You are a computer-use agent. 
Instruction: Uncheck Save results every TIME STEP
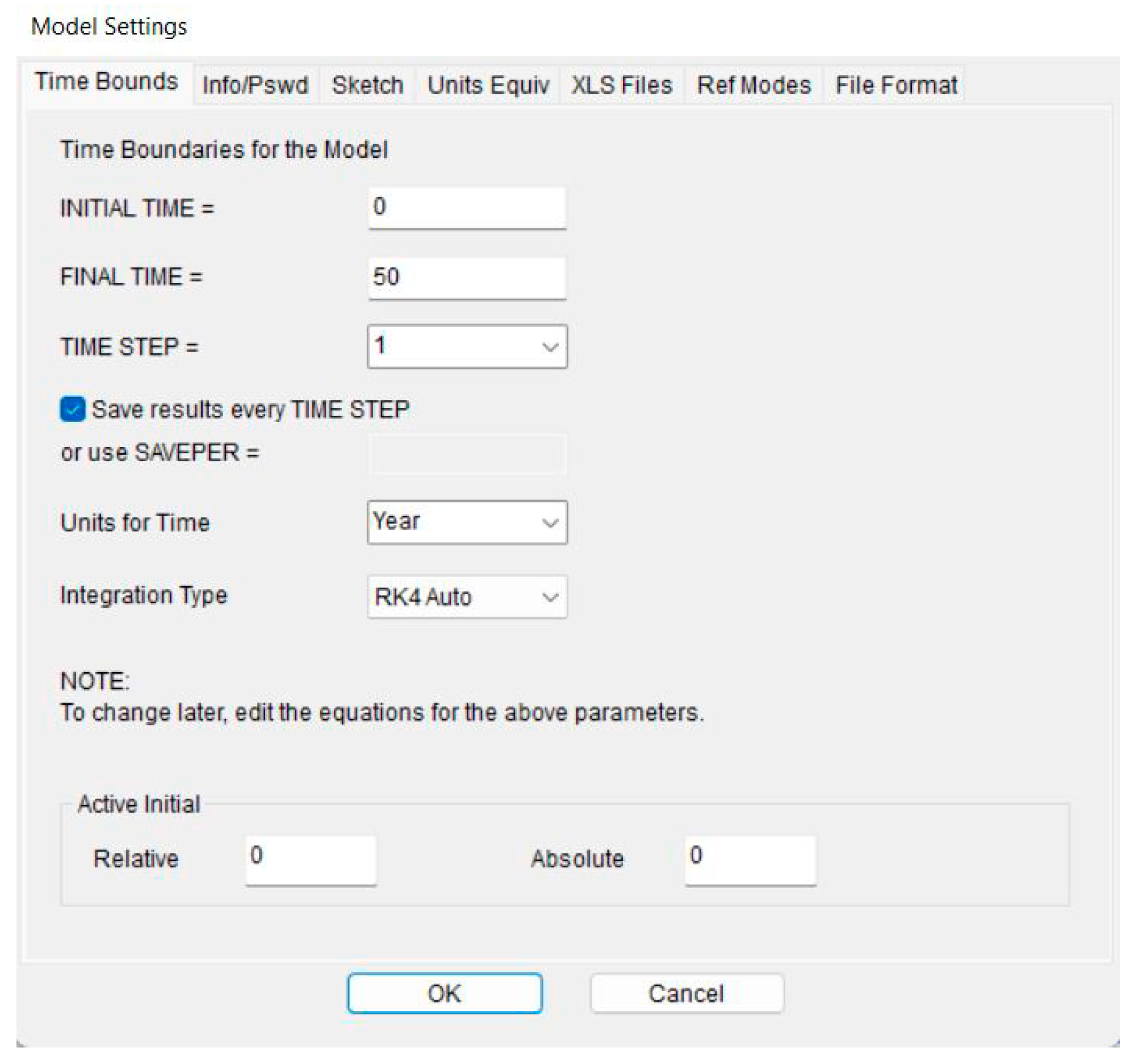[x=73, y=410]
